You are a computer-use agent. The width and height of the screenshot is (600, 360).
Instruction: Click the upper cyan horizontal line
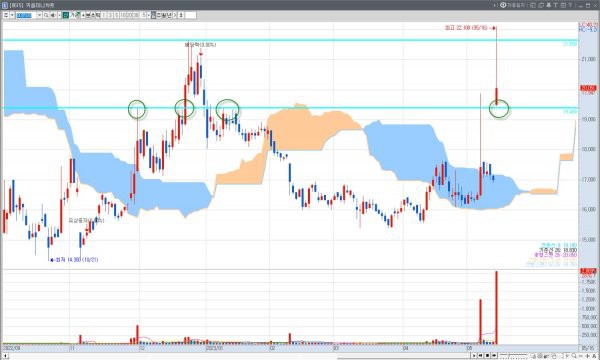click(290, 40)
